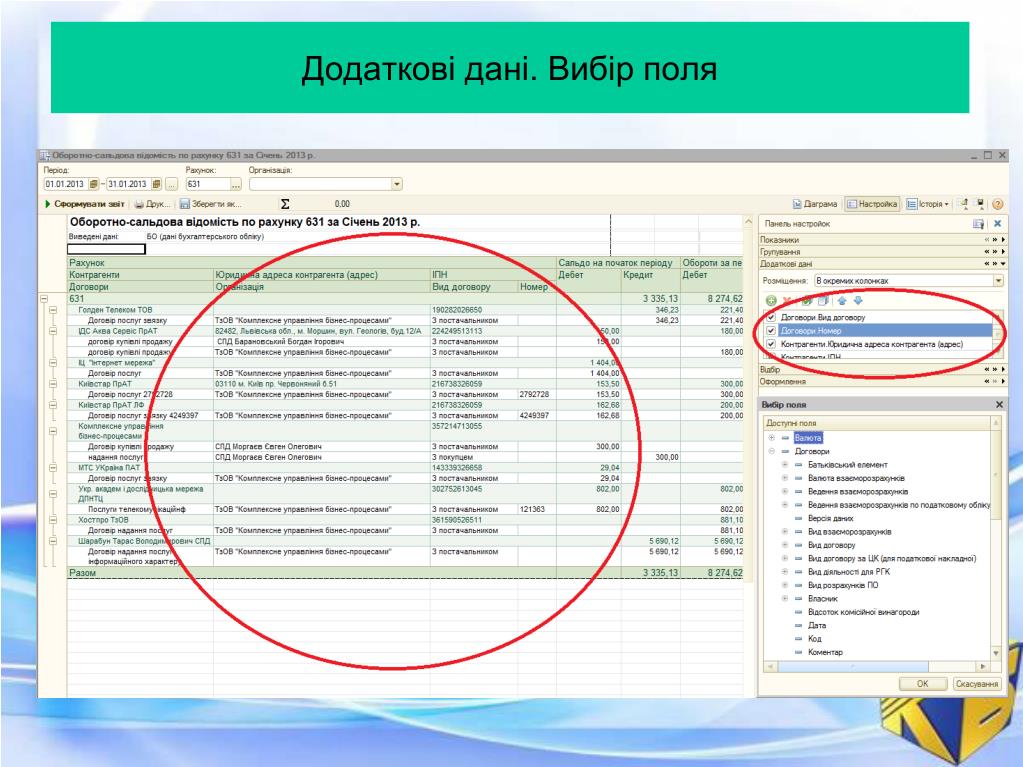Click Хостпро ТзОВ row in report
This screenshot has width=1023, height=767.
click(103, 520)
